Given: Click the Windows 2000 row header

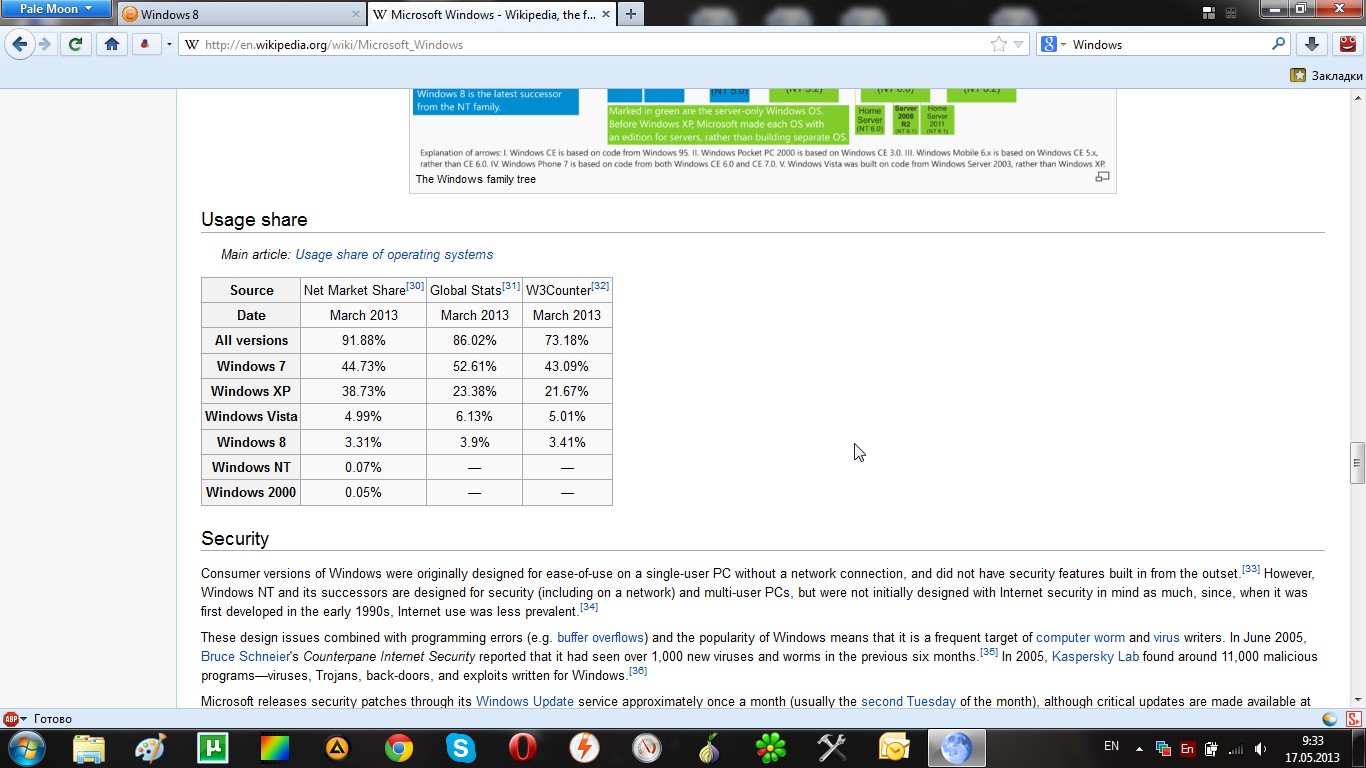Looking at the screenshot, I should pyautogui.click(x=251, y=492).
